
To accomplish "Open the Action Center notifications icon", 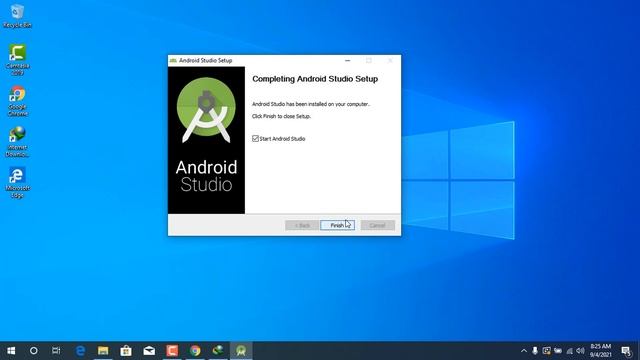I will pos(626,351).
